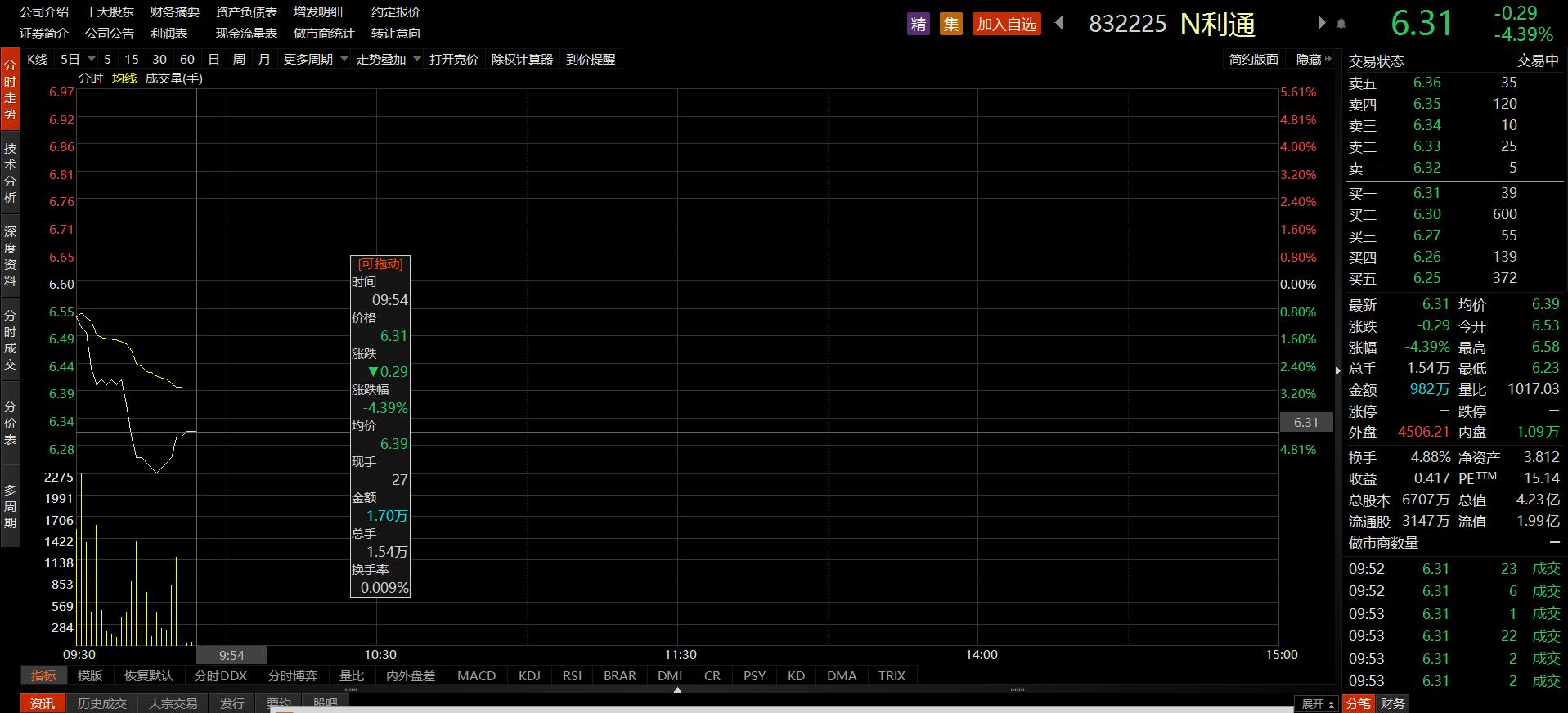Switch to K线 chart view
Image resolution: width=1568 pixels, height=713 pixels.
pyautogui.click(x=38, y=59)
